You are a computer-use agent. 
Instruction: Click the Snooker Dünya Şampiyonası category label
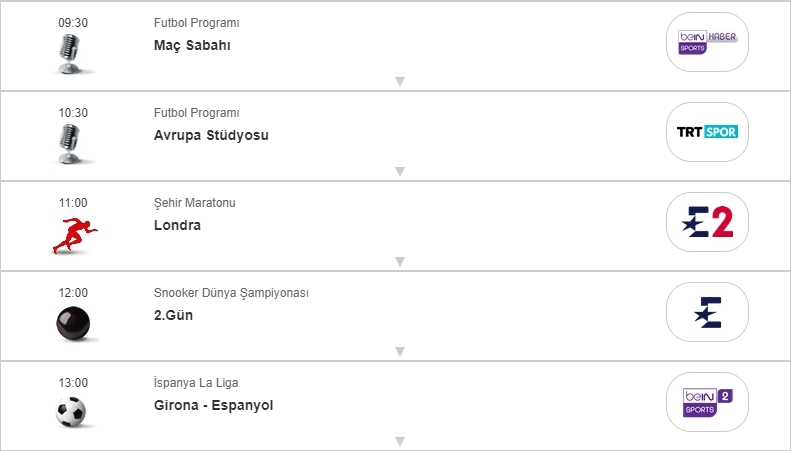click(231, 293)
